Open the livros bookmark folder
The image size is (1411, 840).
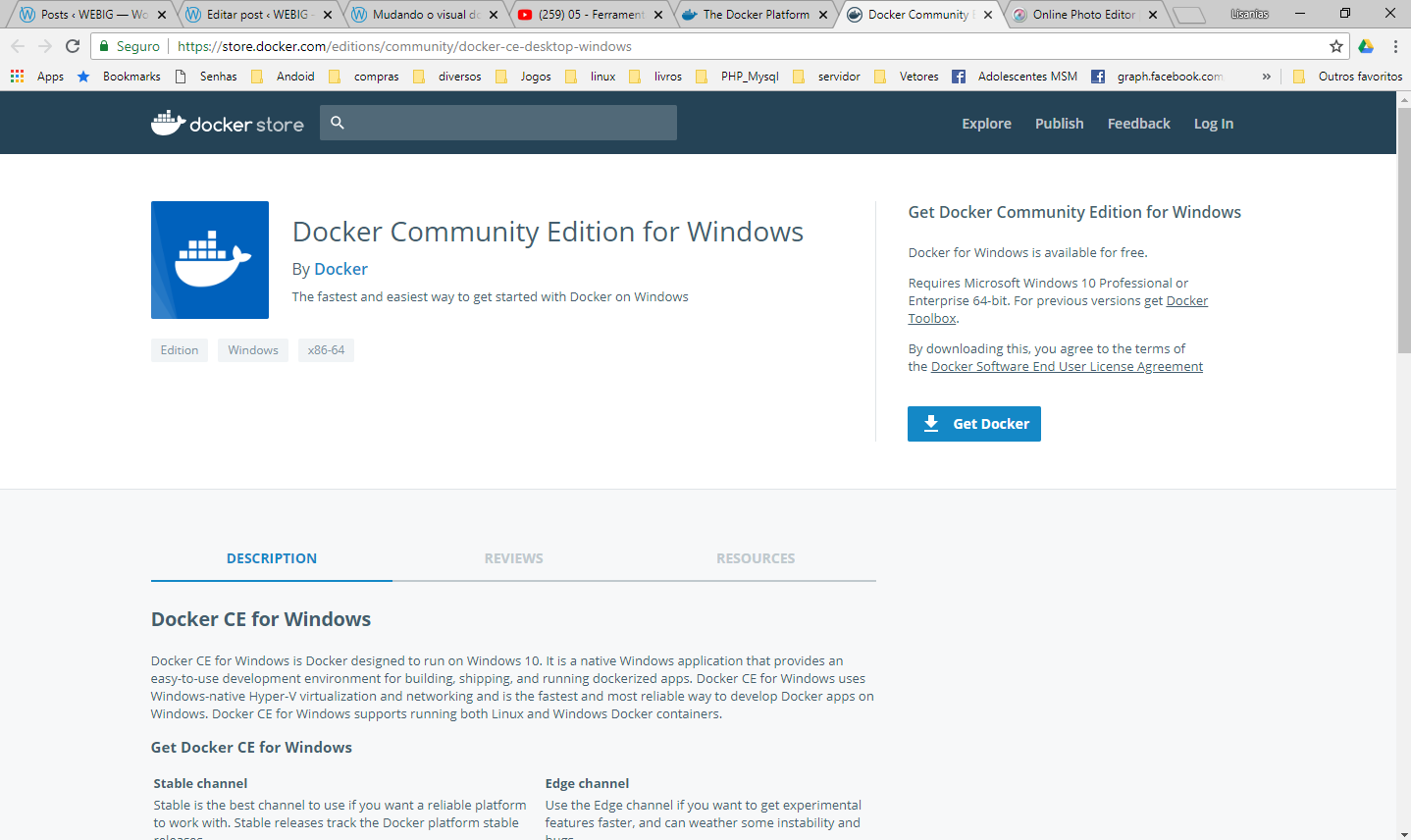coord(655,76)
